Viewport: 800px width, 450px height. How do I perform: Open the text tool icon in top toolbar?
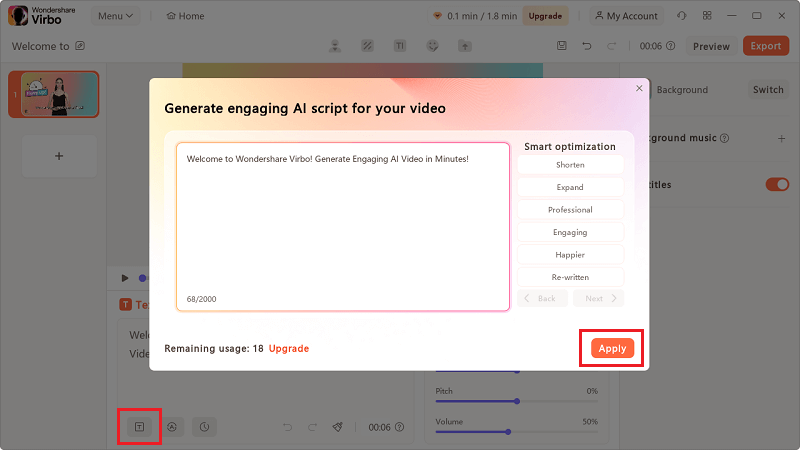click(400, 46)
